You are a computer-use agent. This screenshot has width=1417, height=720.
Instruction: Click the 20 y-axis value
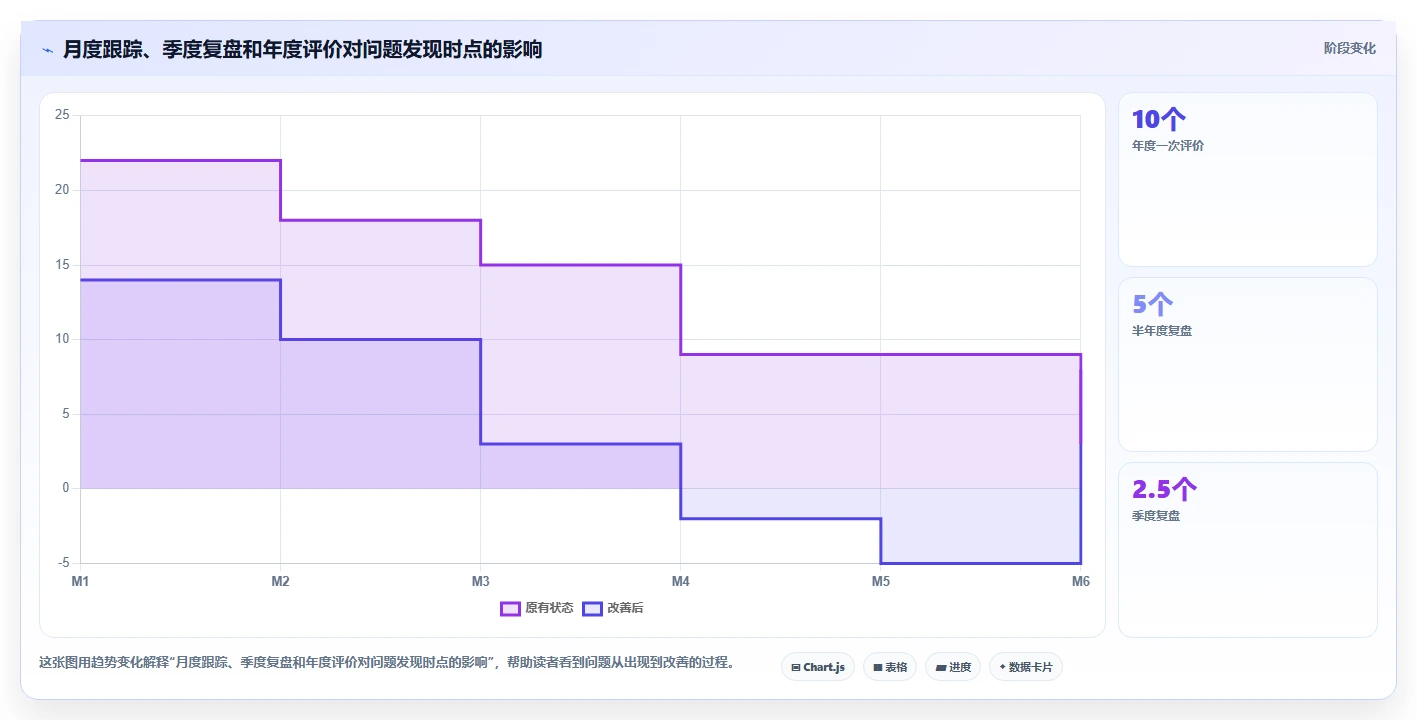tap(62, 190)
